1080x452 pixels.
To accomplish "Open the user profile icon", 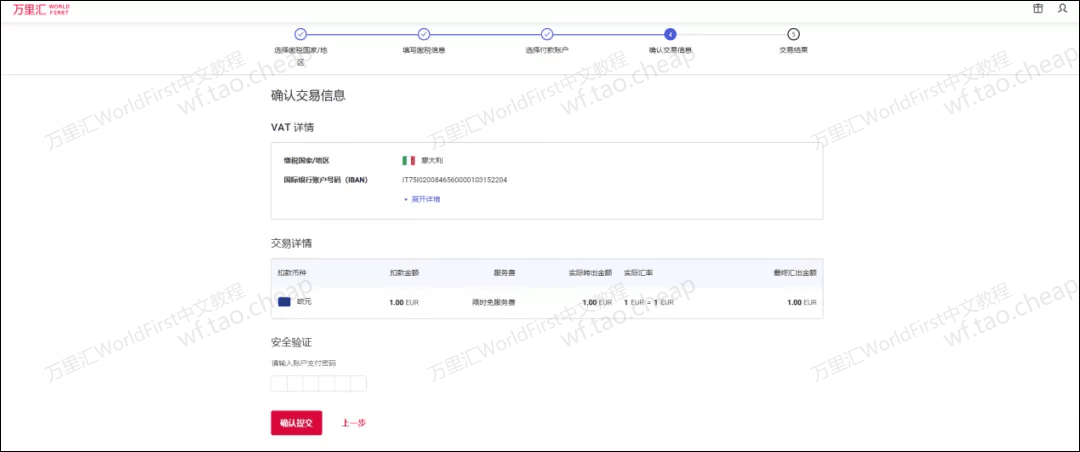I will 1062,8.
